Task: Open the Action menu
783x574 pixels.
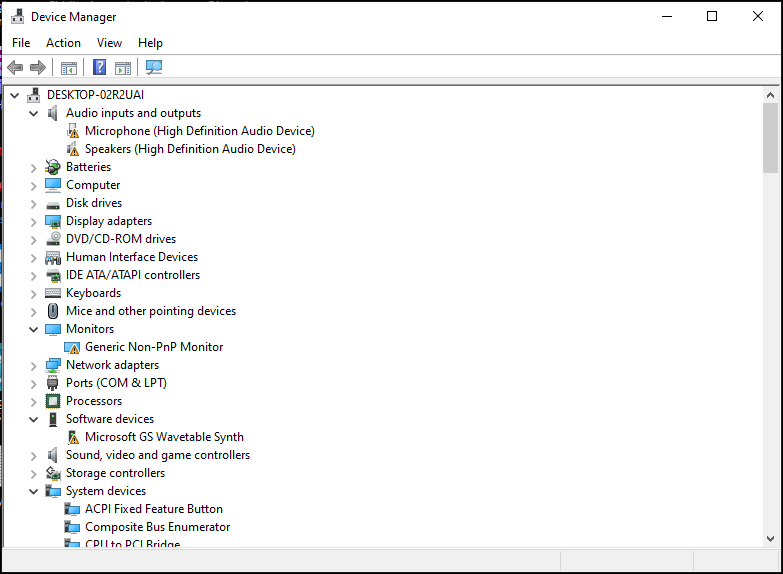Action: 63,43
